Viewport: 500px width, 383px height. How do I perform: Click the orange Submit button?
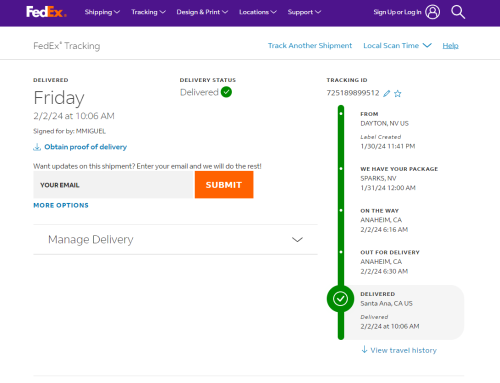click(224, 185)
